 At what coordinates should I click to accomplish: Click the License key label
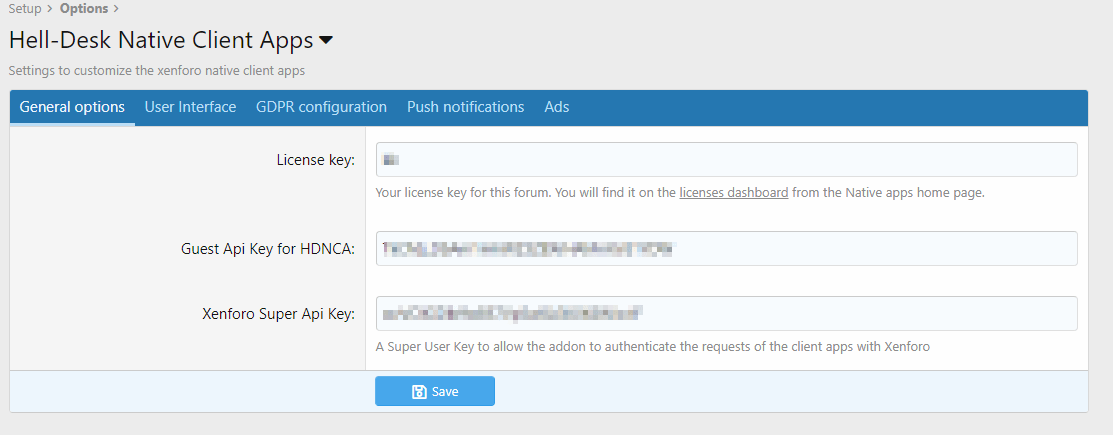click(316, 160)
